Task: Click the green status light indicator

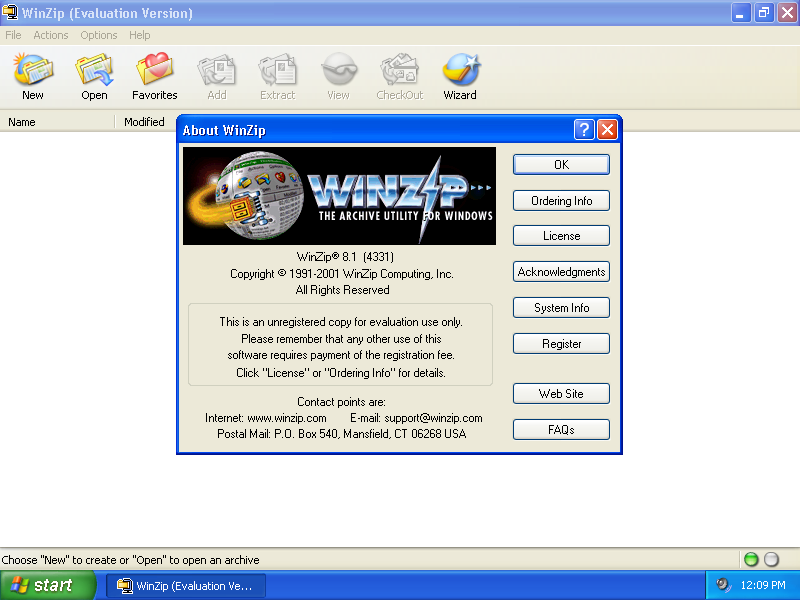Action: coord(751,559)
